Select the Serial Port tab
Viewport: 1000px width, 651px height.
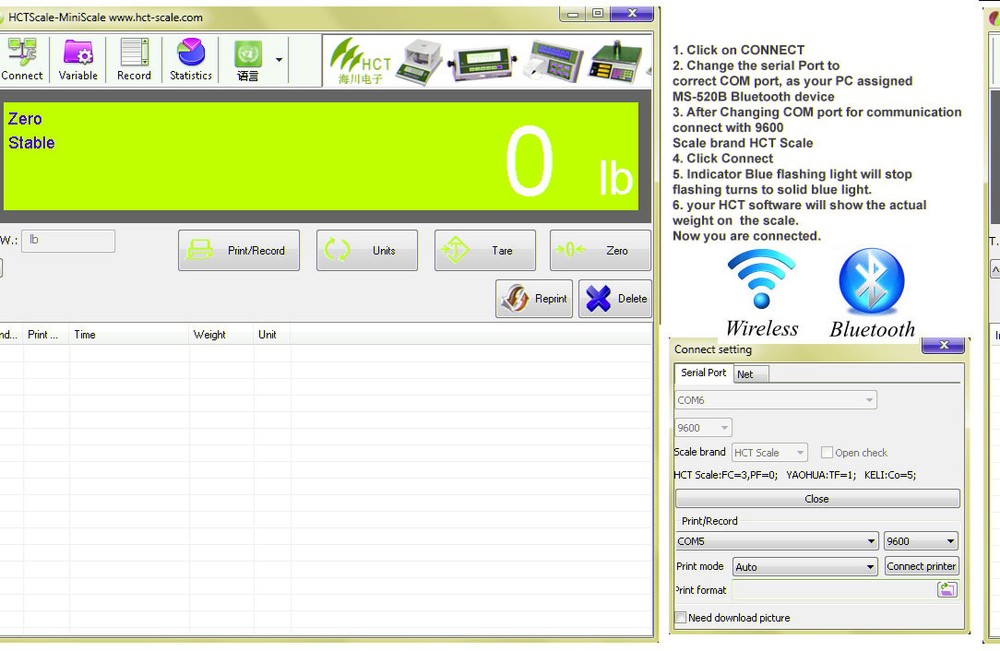click(703, 373)
